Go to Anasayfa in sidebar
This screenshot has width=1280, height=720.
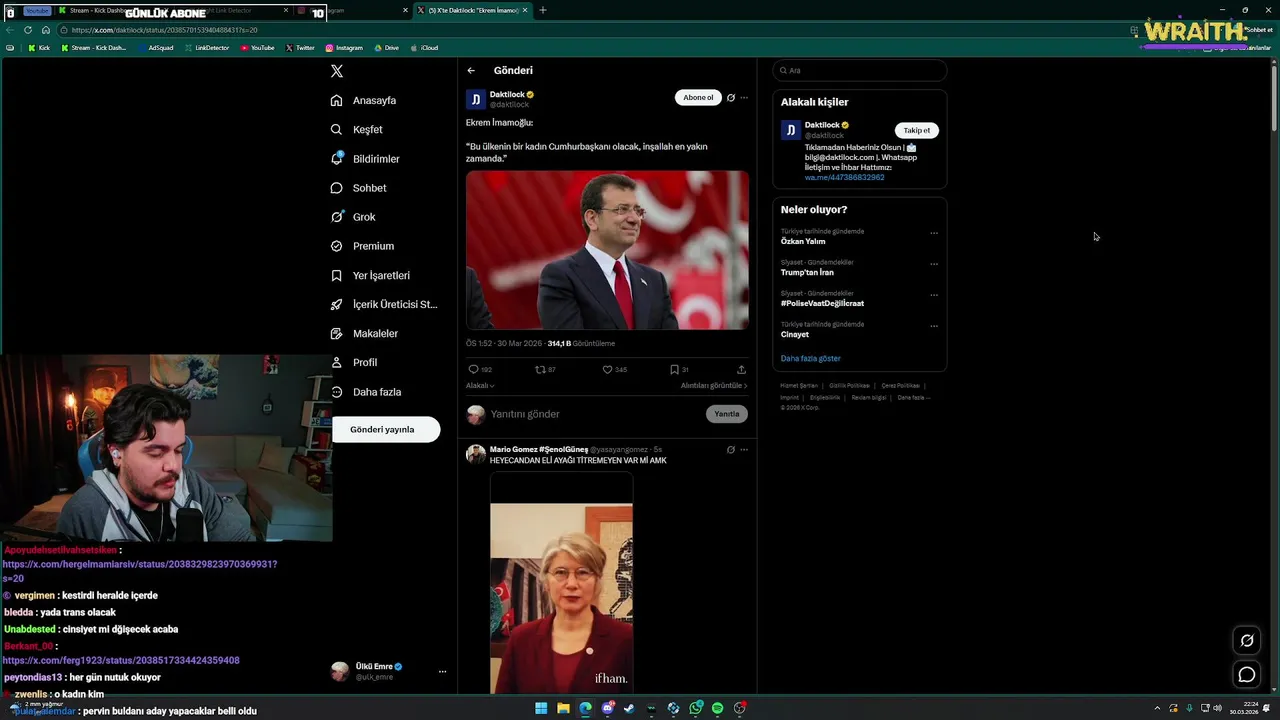point(364,100)
